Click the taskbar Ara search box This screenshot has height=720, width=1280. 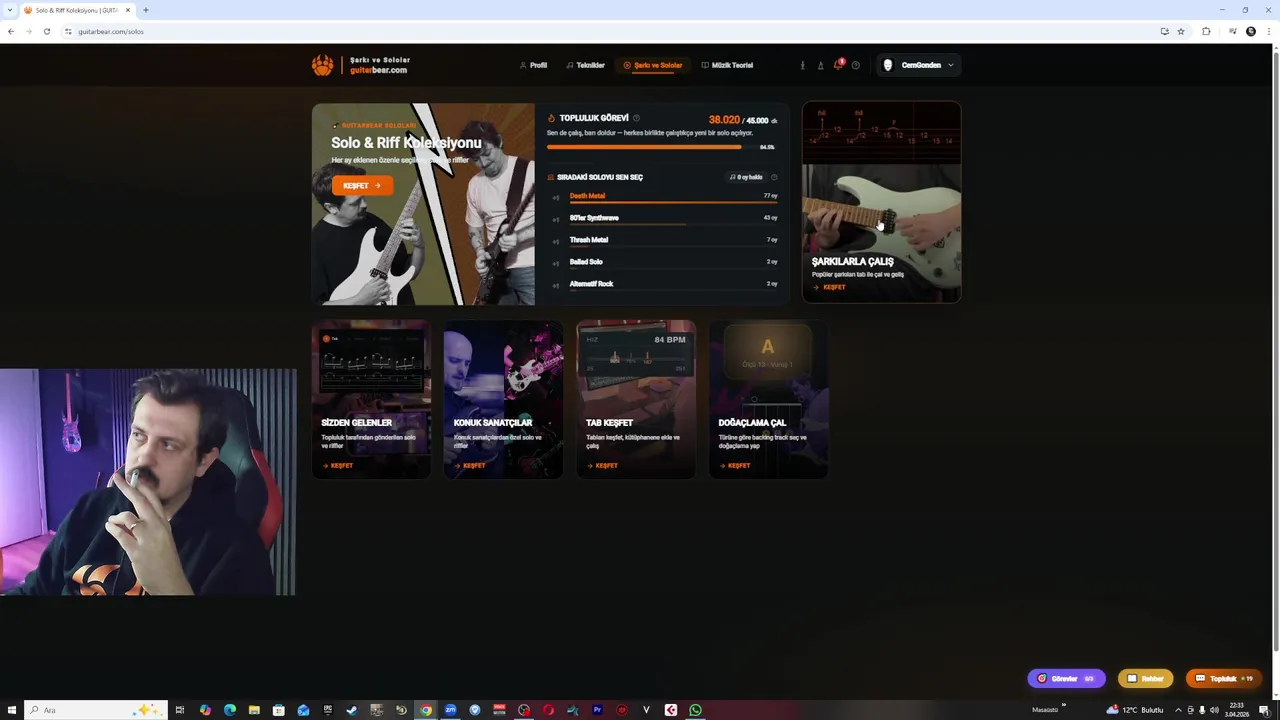pyautogui.click(x=95, y=710)
